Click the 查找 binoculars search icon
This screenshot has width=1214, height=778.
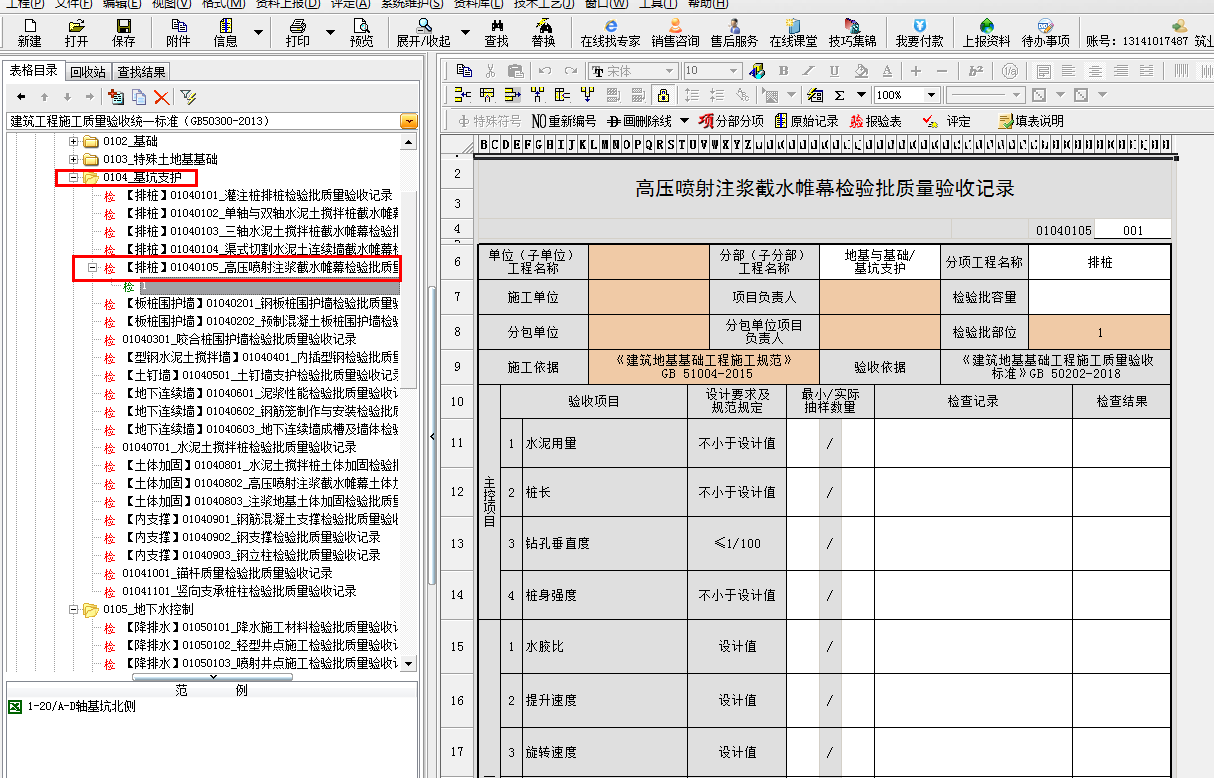pyautogui.click(x=496, y=32)
